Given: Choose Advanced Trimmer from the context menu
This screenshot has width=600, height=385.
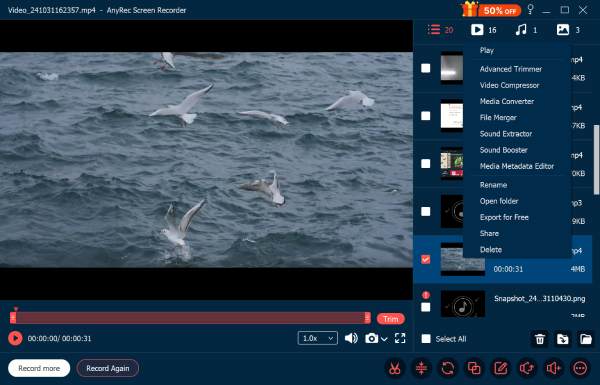Looking at the screenshot, I should pos(511,69).
